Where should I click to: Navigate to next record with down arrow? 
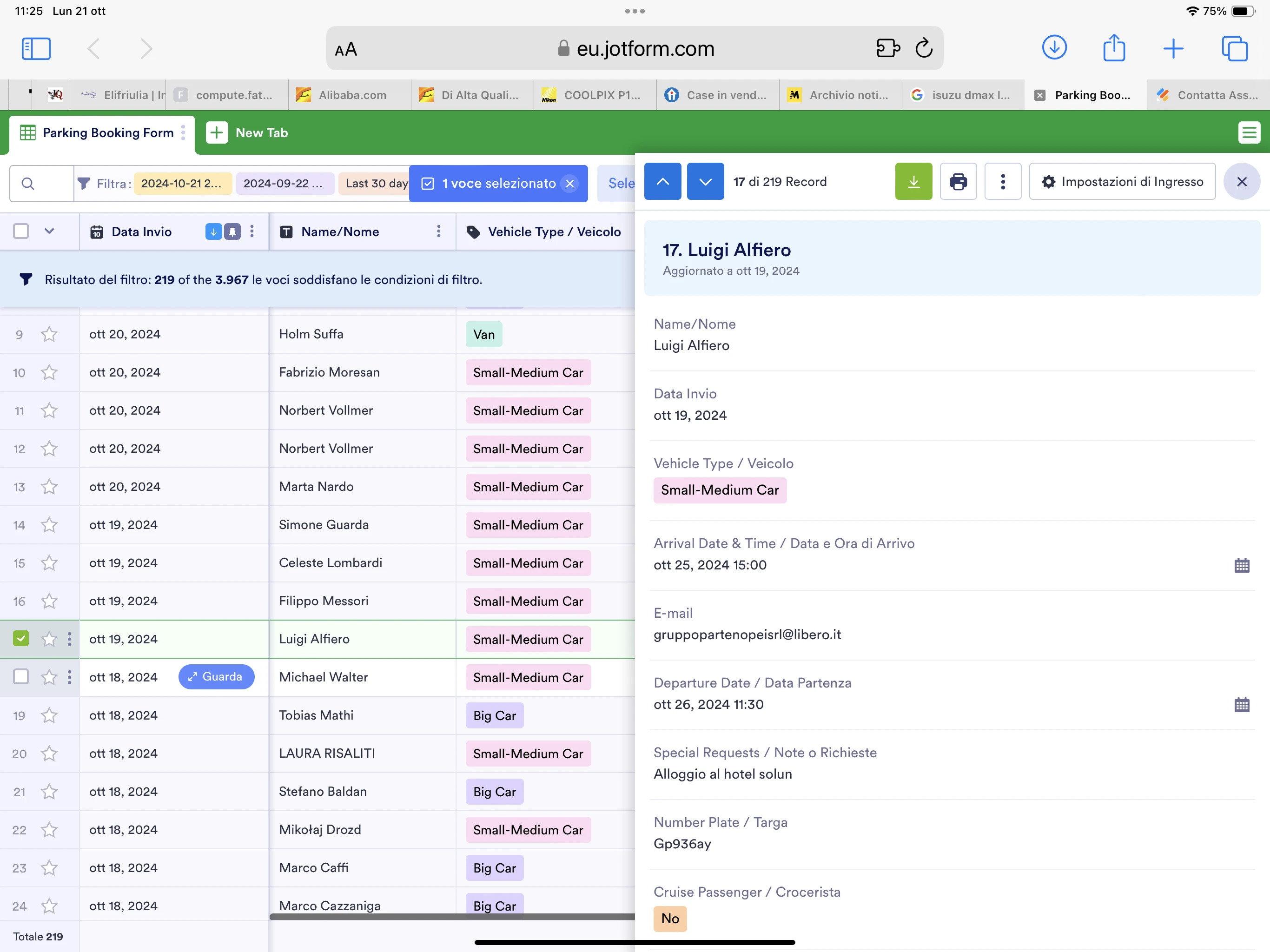pos(705,181)
